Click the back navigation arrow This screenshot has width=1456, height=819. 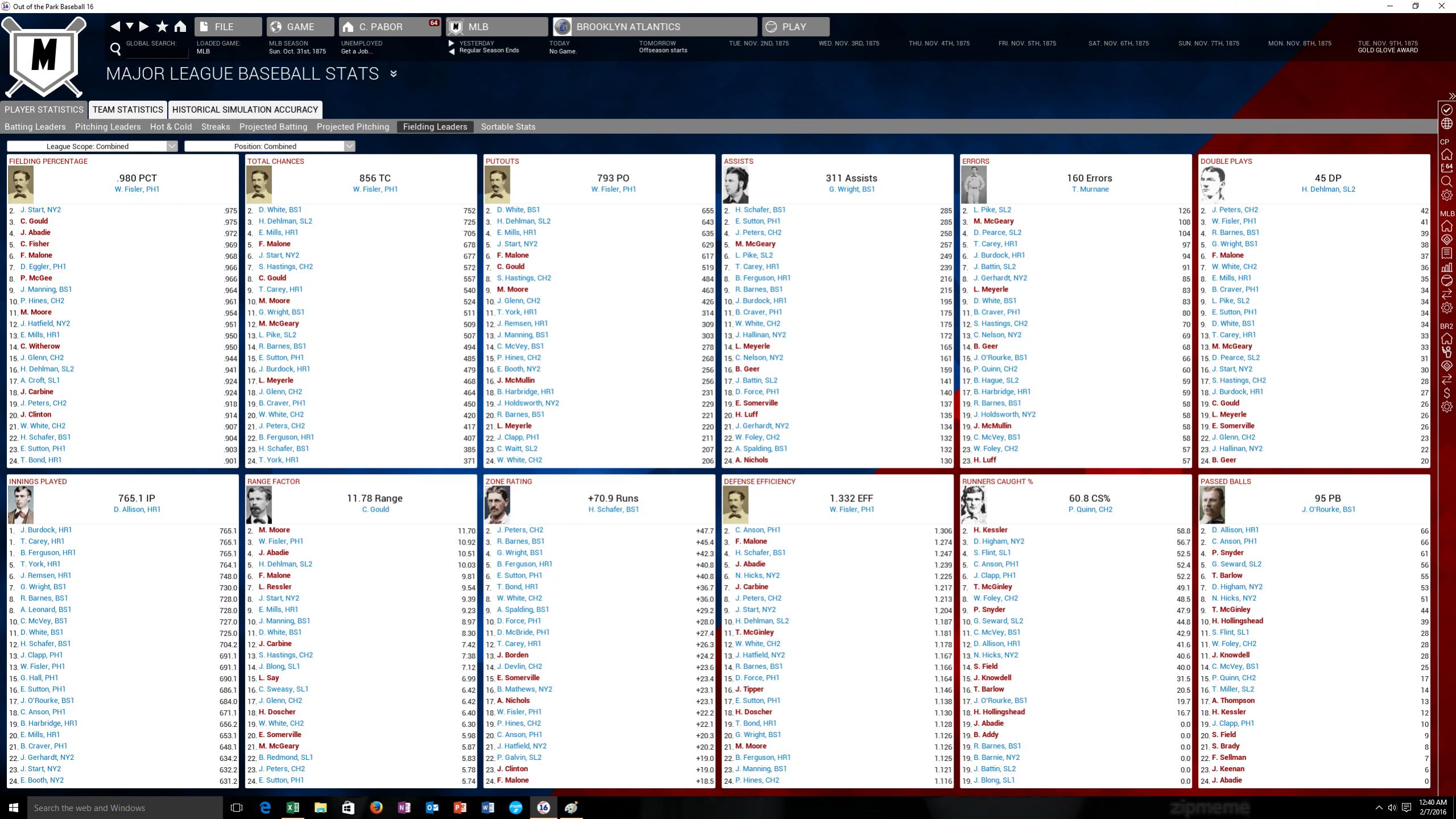click(x=115, y=26)
